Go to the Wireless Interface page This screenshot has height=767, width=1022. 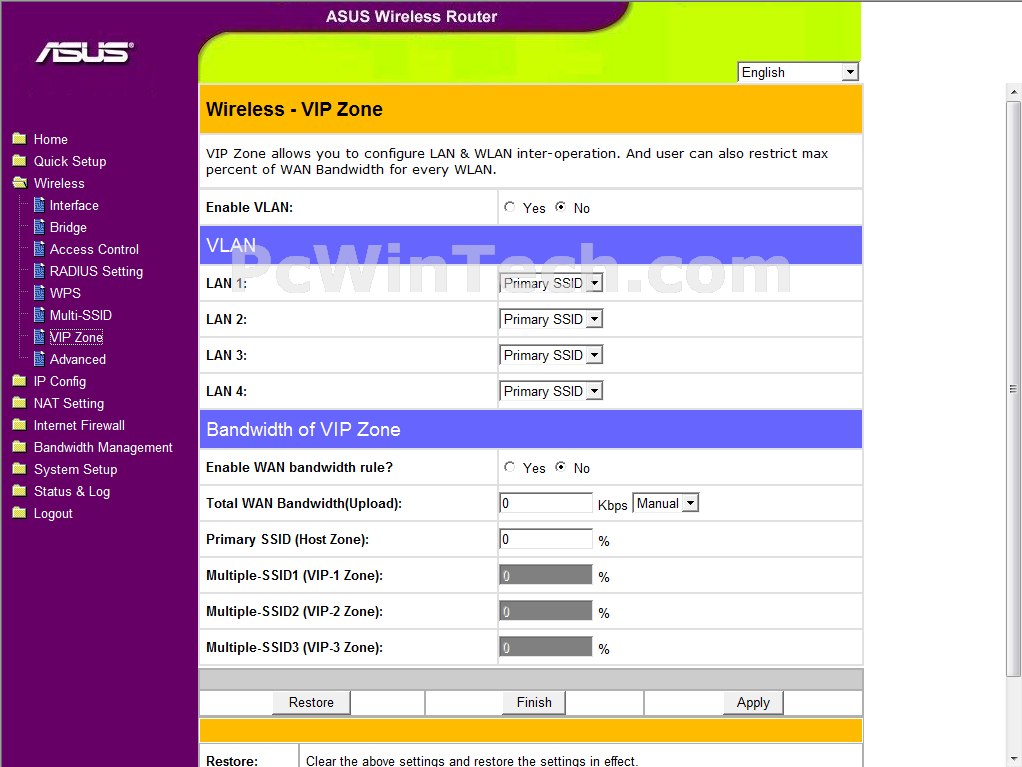pyautogui.click(x=74, y=205)
